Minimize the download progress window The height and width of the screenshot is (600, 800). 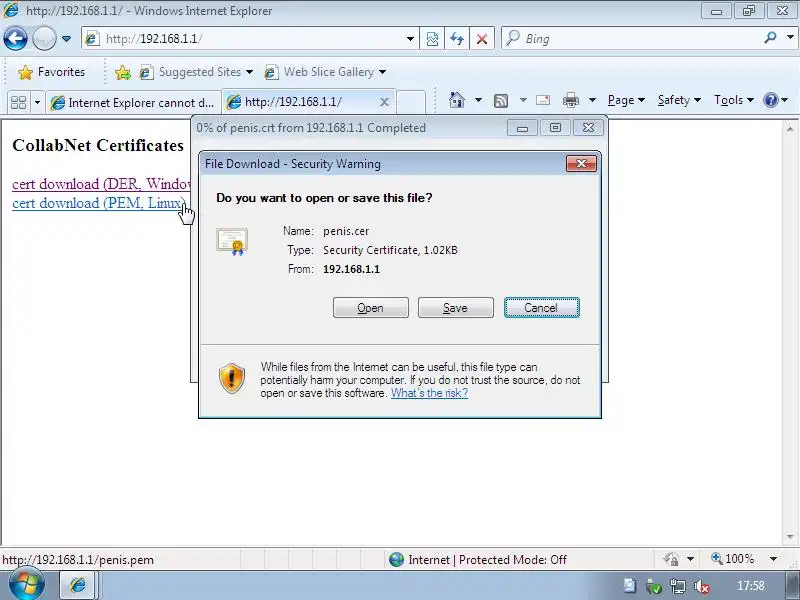tap(522, 128)
